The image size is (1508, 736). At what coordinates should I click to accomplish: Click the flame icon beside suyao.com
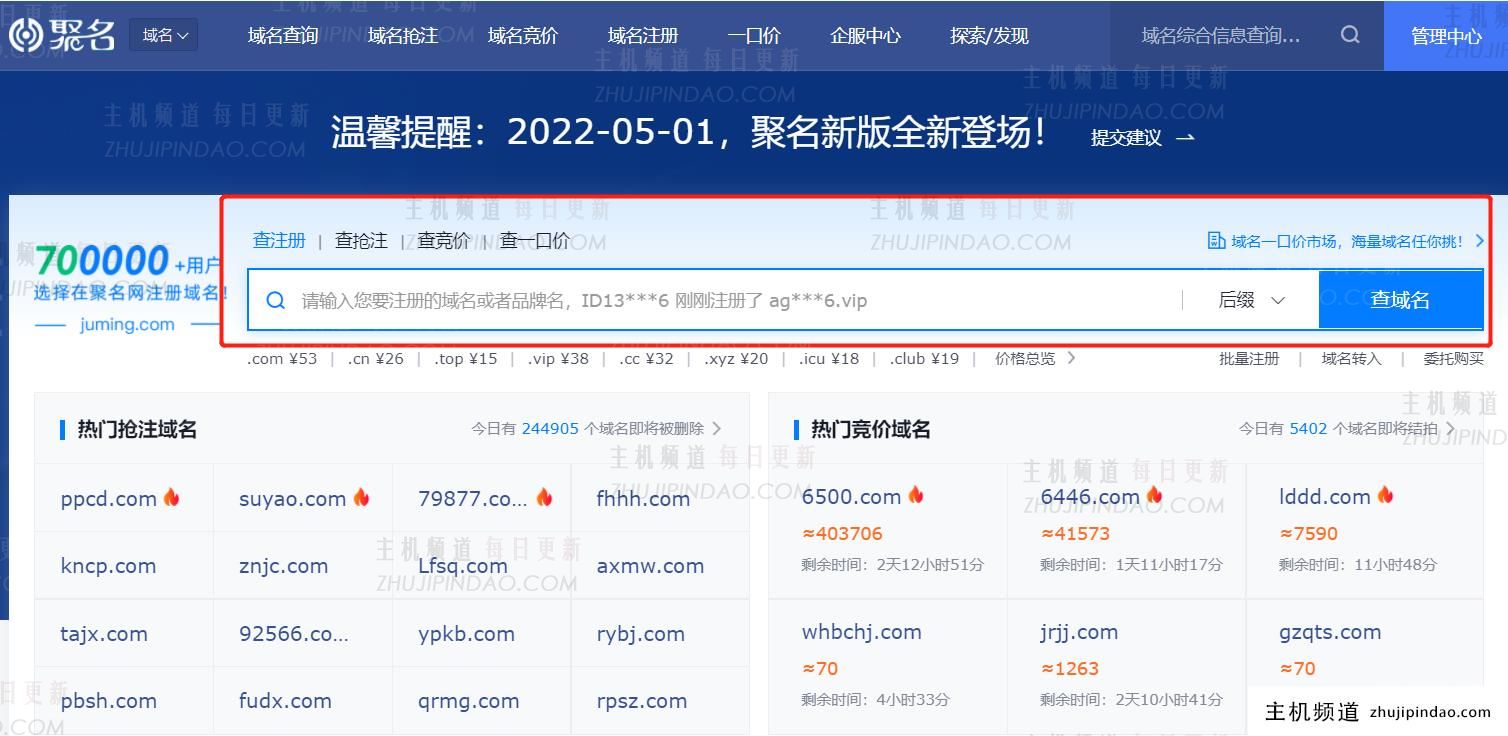pos(361,496)
